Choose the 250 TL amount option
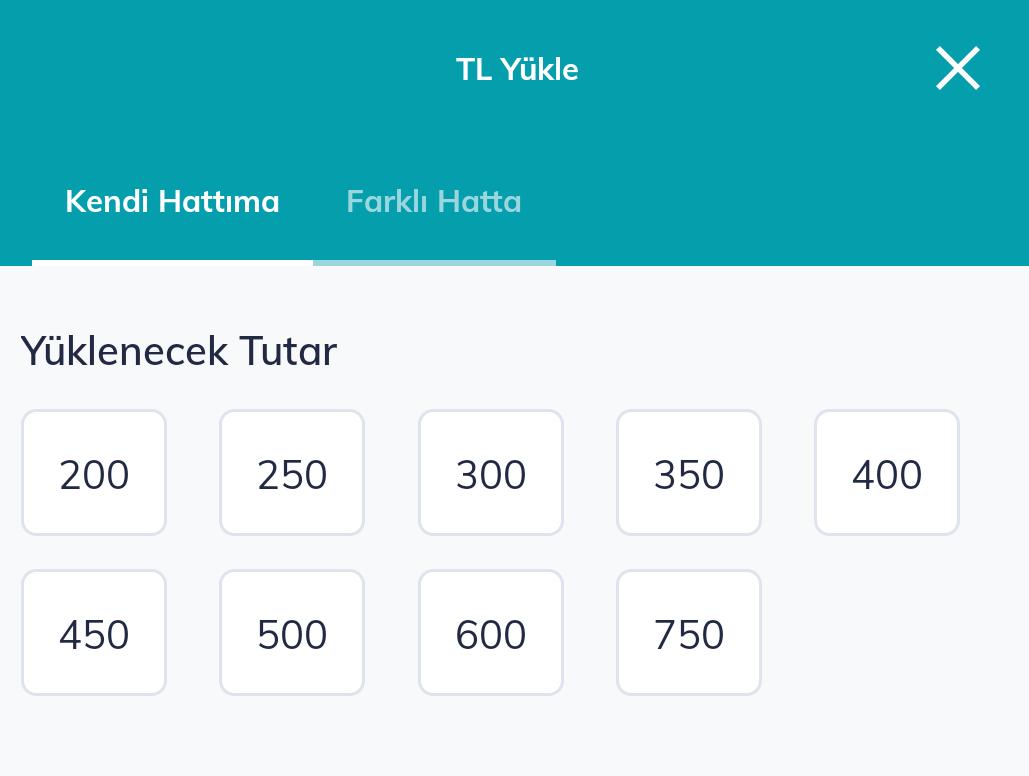Screen dimensions: 1029x776 click(x=292, y=472)
